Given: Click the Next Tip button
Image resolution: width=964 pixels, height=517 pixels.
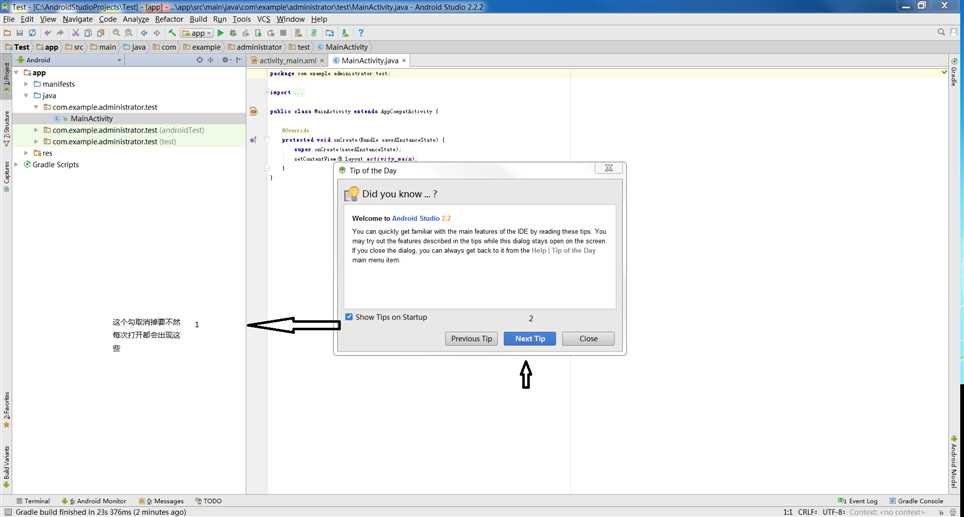Looking at the screenshot, I should (530, 339).
